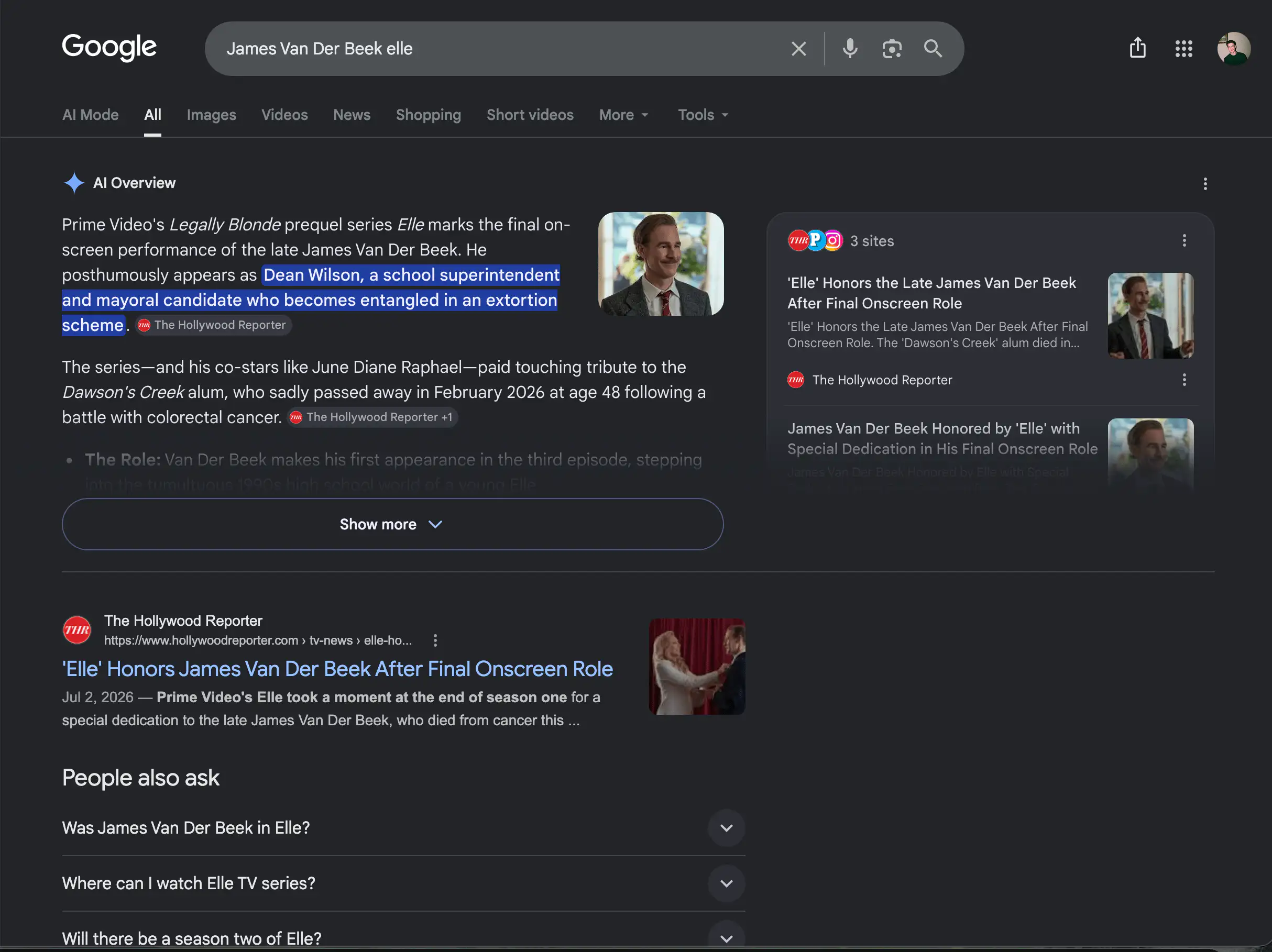Expand 'Will there be a season two of Elle?'
The height and width of the screenshot is (952, 1272).
click(403, 938)
